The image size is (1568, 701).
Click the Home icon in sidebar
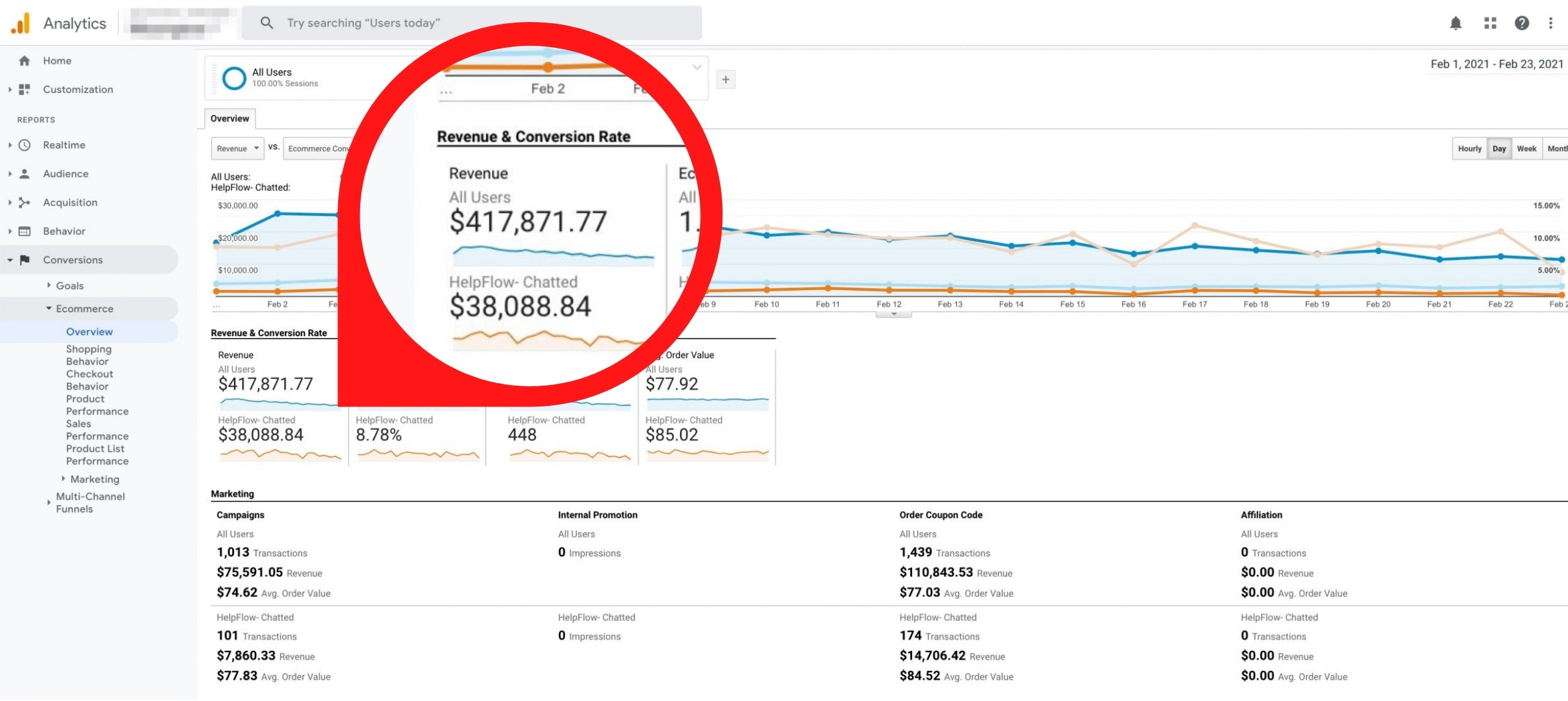point(24,61)
